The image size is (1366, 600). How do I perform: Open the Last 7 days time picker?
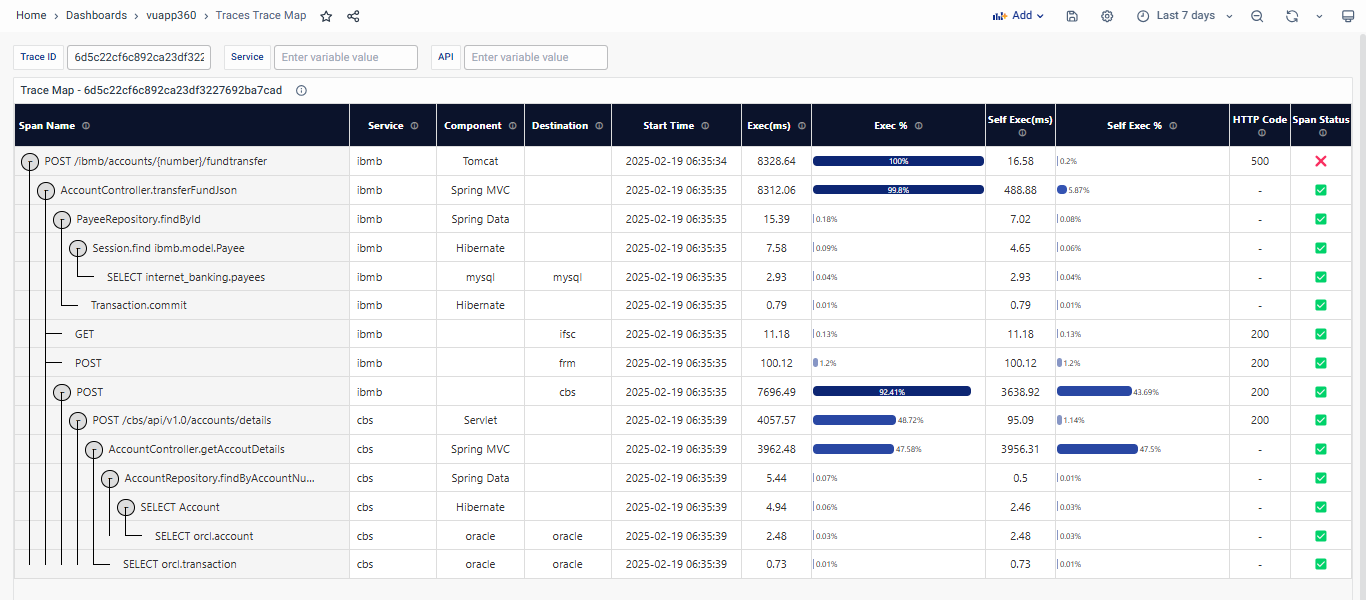[x=1185, y=16]
